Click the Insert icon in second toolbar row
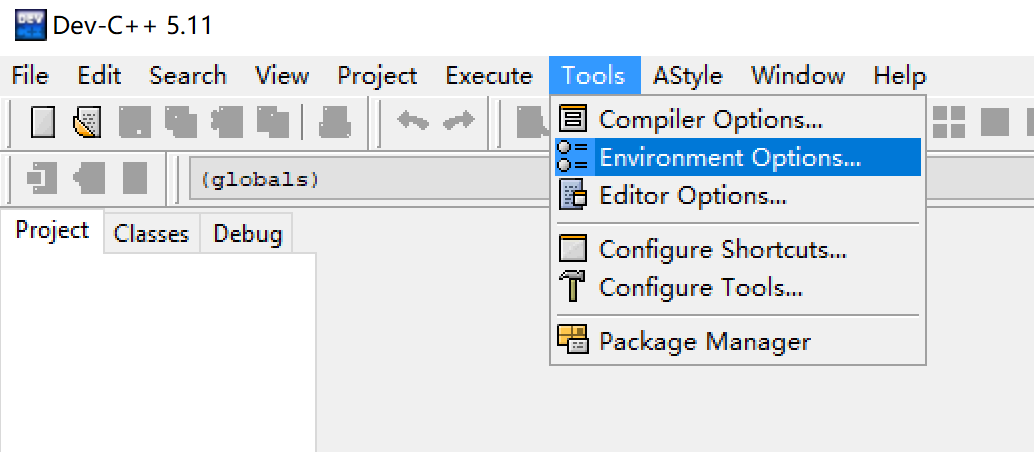1034x452 pixels. (x=42, y=178)
